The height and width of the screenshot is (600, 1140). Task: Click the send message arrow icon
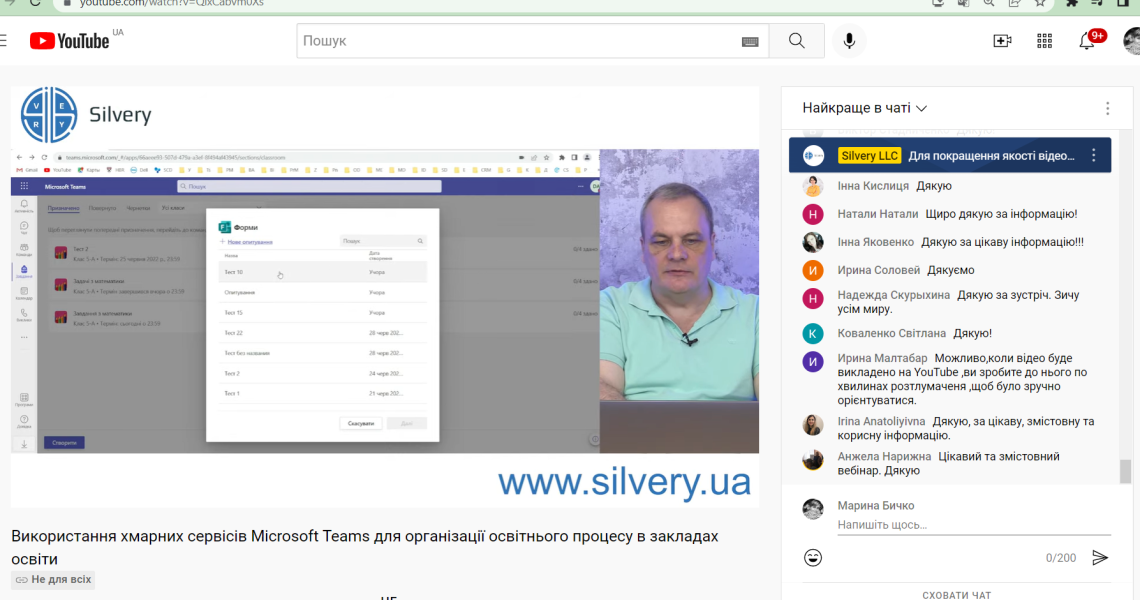1100,558
